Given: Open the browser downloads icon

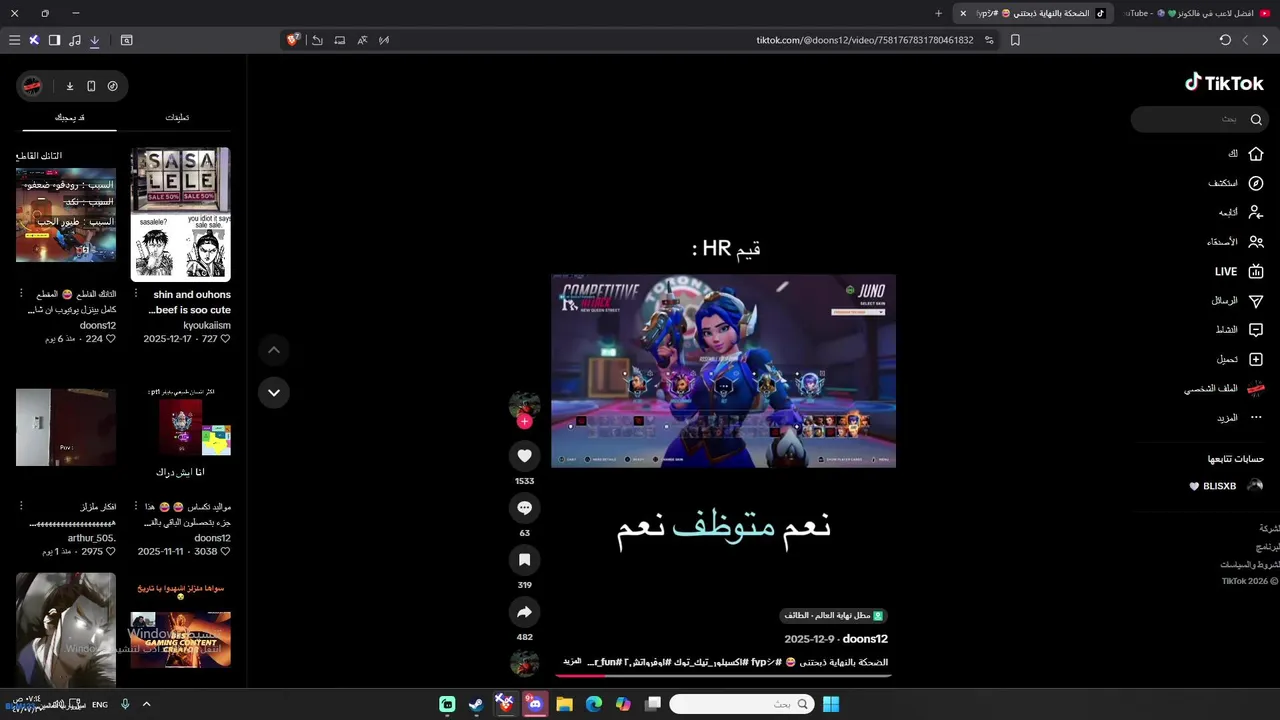Looking at the screenshot, I should click(94, 40).
